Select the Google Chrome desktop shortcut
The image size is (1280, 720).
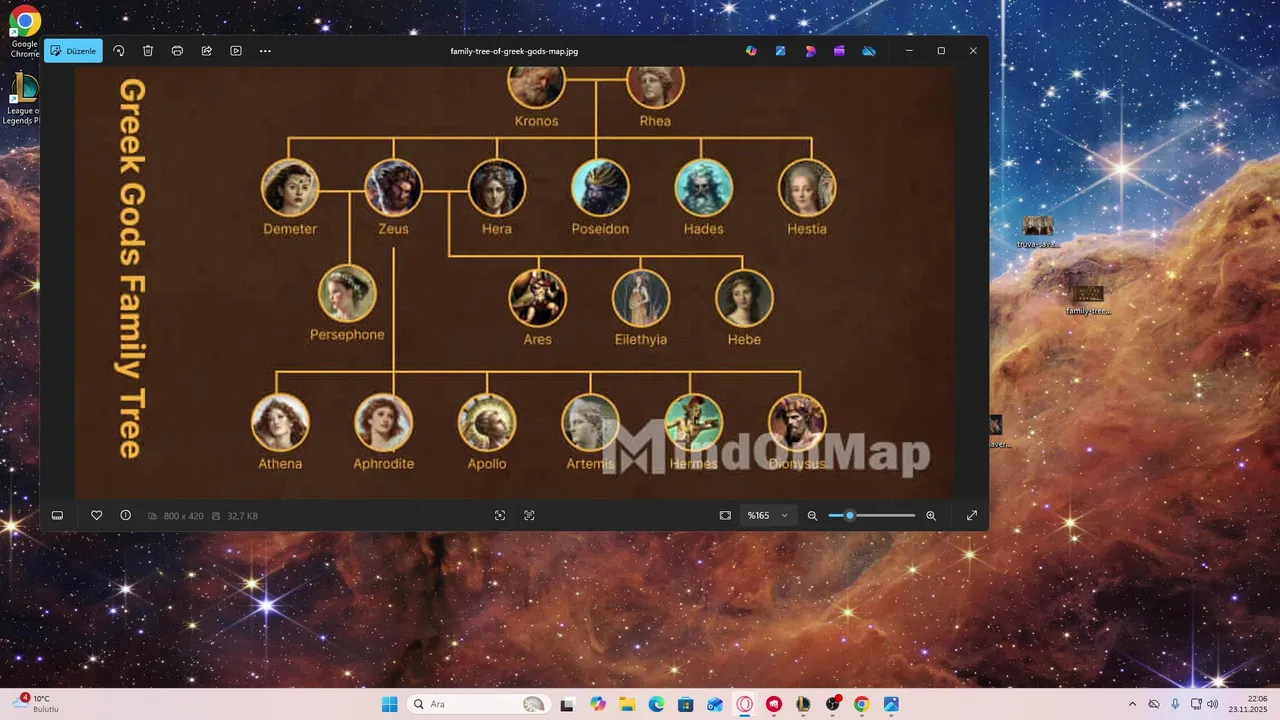point(24,31)
